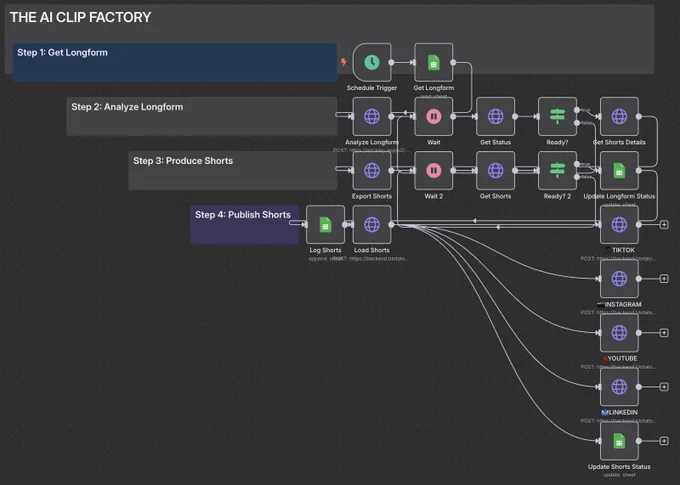Click the Wait 2 node

[434, 170]
